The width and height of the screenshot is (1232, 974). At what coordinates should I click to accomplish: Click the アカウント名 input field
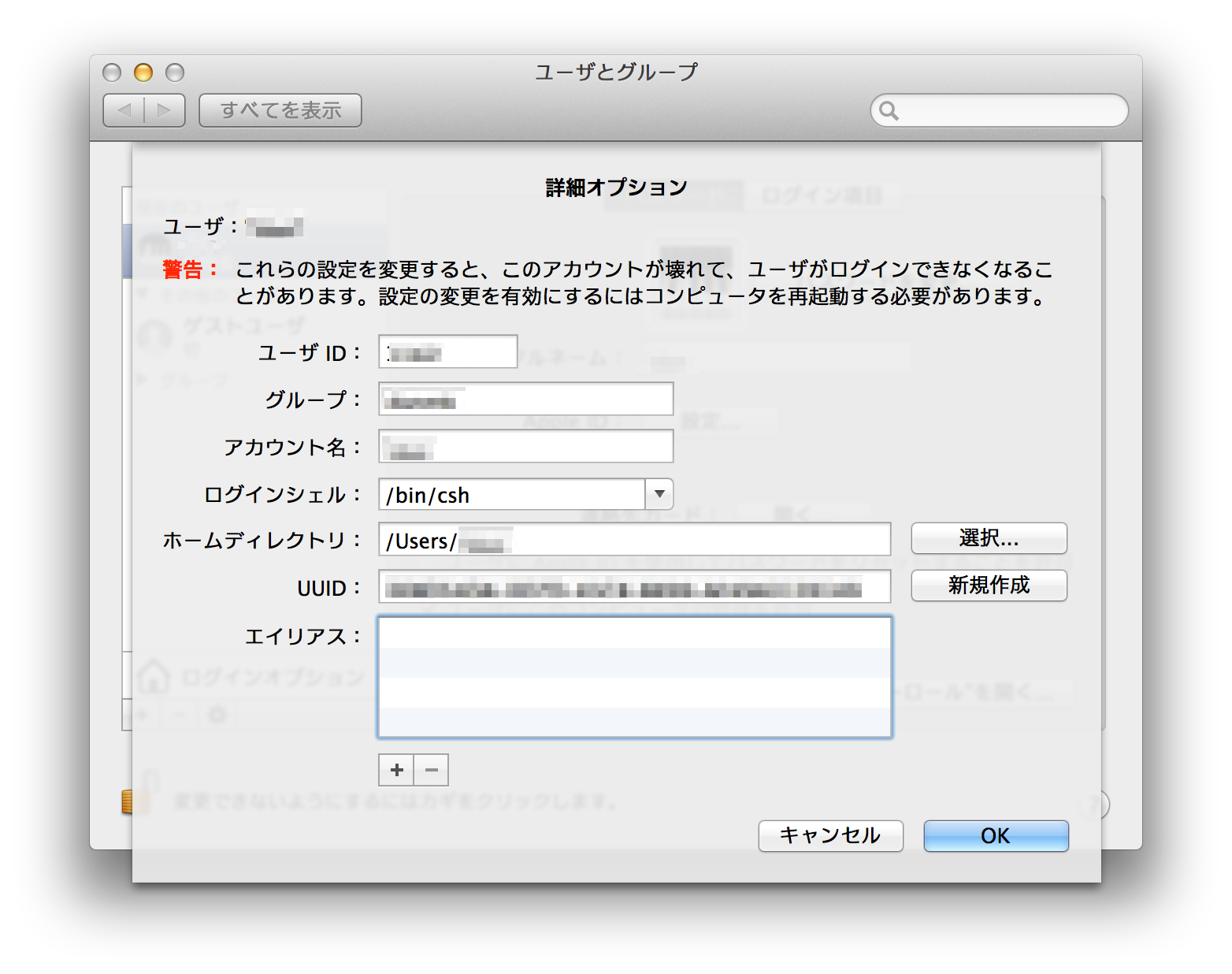pos(525,446)
